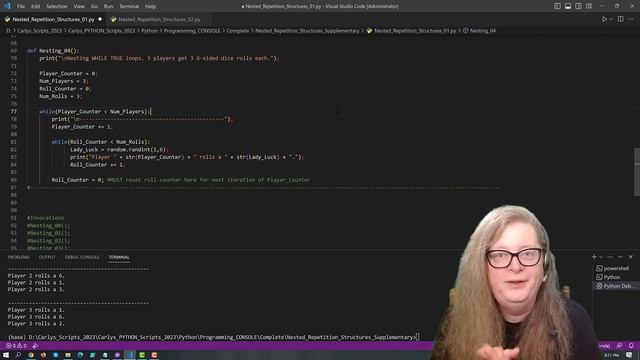Screen dimensions: 640x360
Task: Open the terminal panel ellipsis actions
Action: (x=610, y=257)
